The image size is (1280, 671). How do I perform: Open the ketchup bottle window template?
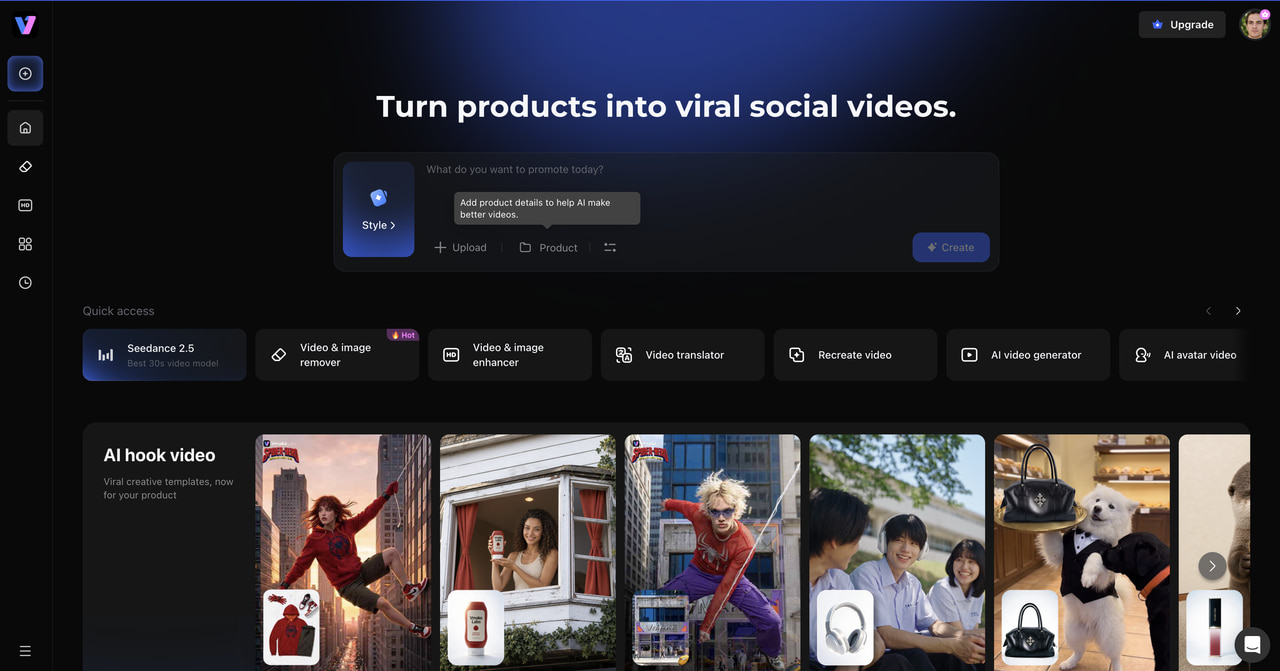(528, 552)
